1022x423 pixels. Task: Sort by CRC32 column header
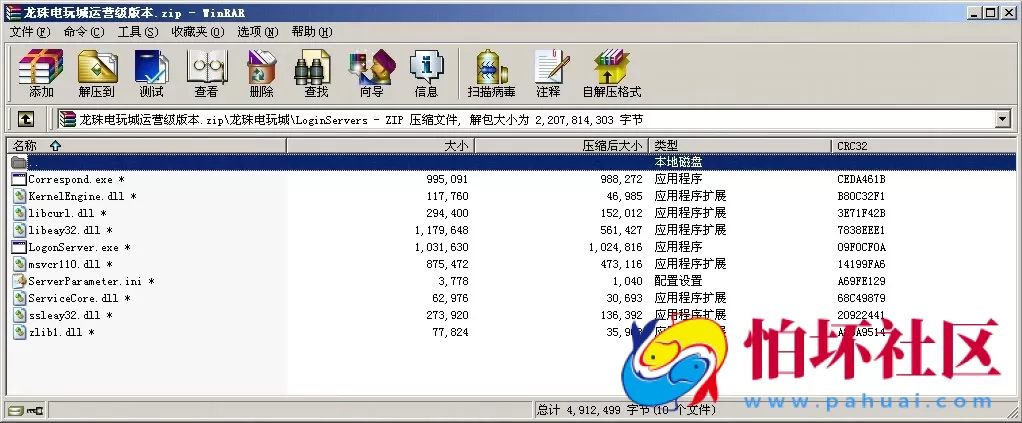coord(924,146)
